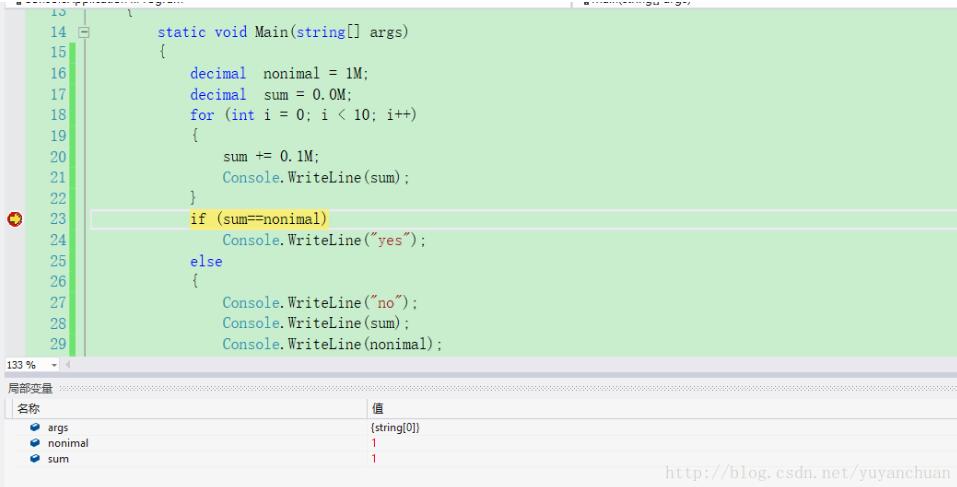
Task: Select the sum variable icon
Action: pyautogui.click(x=35, y=458)
